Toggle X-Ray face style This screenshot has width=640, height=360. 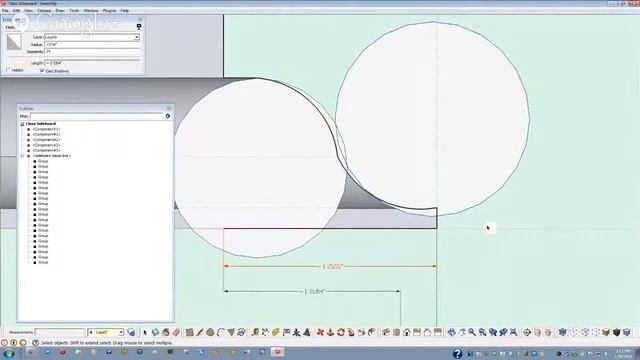(x=562, y=333)
